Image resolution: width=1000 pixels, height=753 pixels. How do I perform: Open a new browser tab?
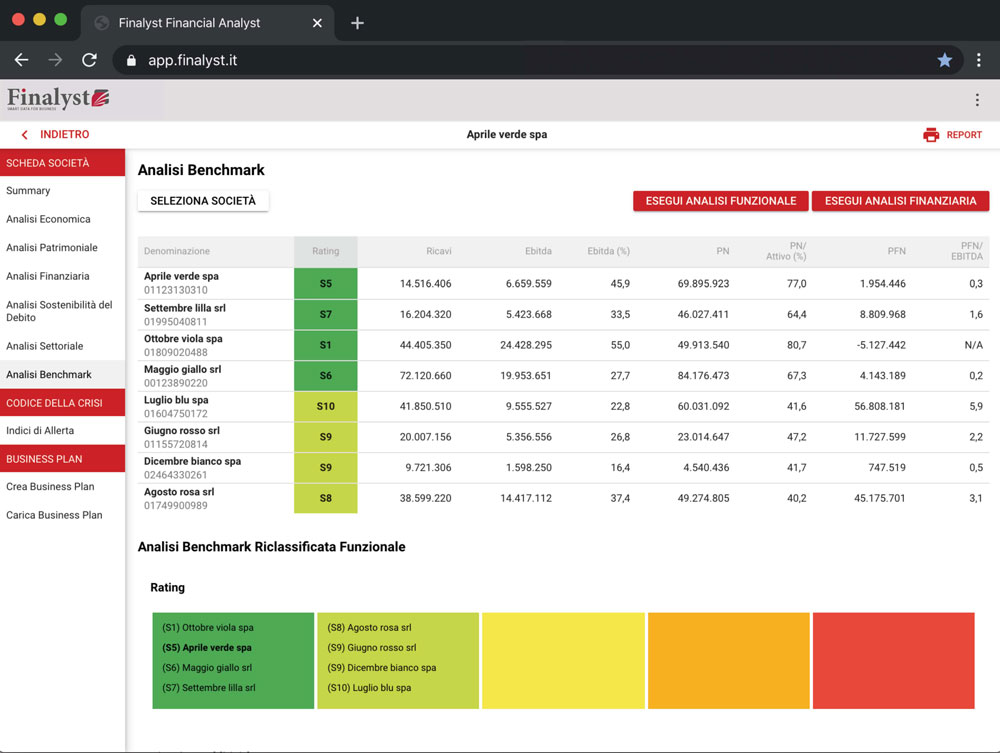pyautogui.click(x=357, y=23)
